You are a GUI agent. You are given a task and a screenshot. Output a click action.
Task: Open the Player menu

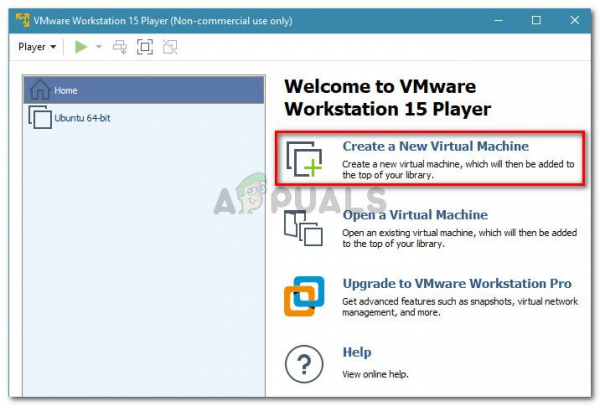coord(37,47)
